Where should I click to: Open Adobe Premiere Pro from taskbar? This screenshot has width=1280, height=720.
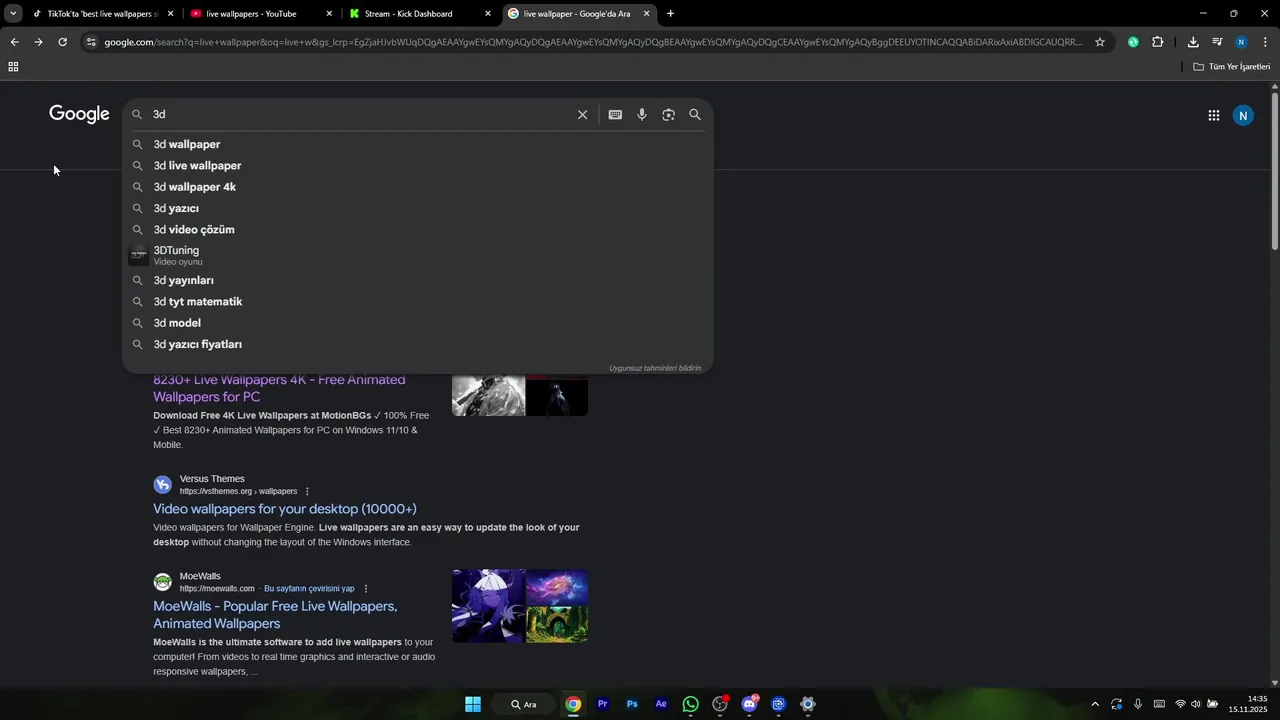tap(602, 704)
